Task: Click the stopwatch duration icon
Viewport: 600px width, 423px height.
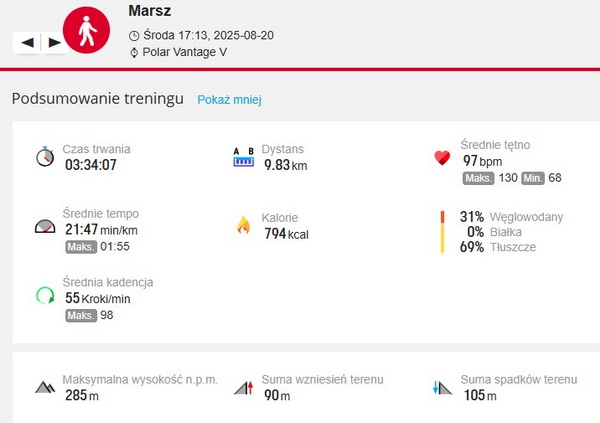Action: tap(44, 157)
